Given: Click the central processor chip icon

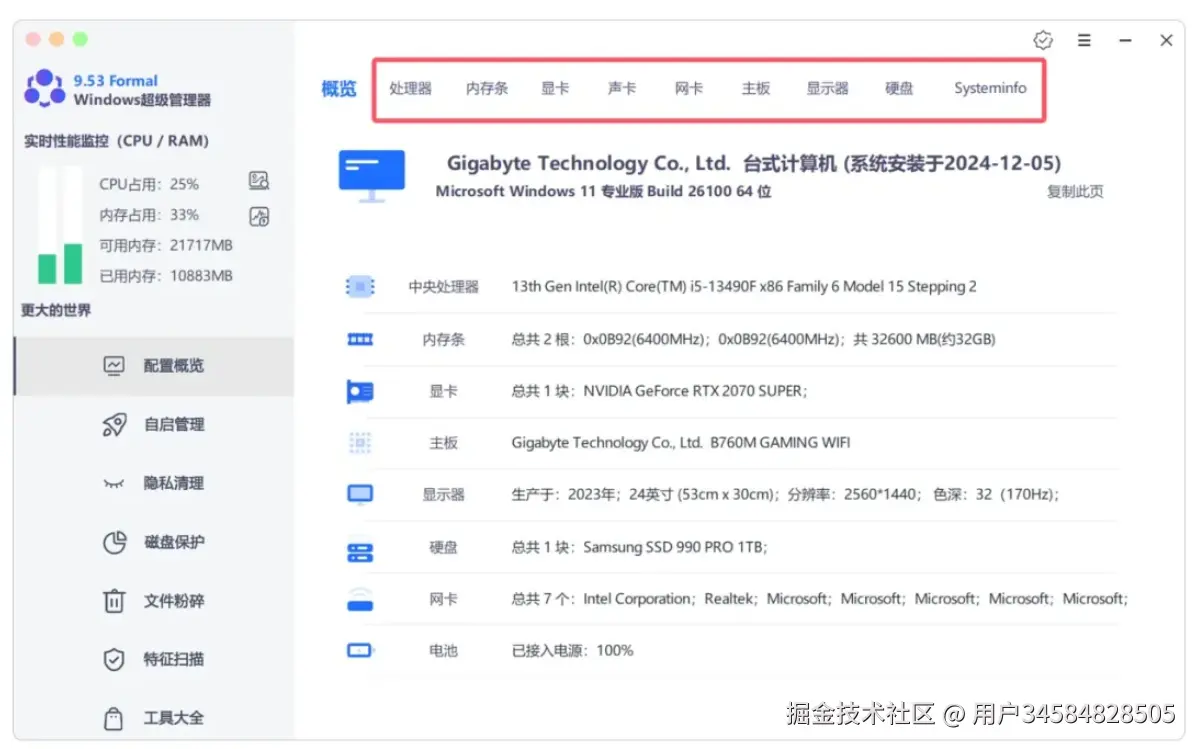Looking at the screenshot, I should pos(360,286).
